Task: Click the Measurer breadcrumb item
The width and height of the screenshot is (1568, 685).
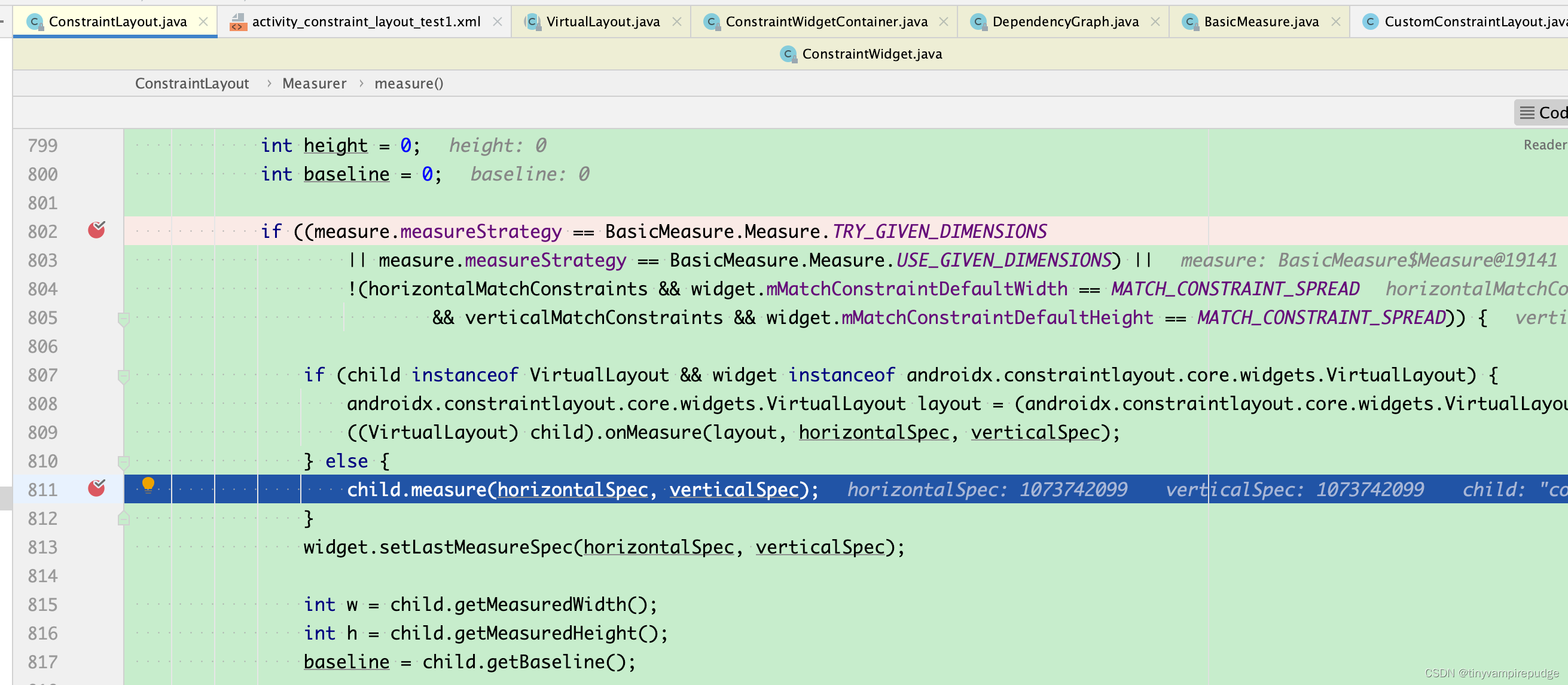Action: point(314,83)
